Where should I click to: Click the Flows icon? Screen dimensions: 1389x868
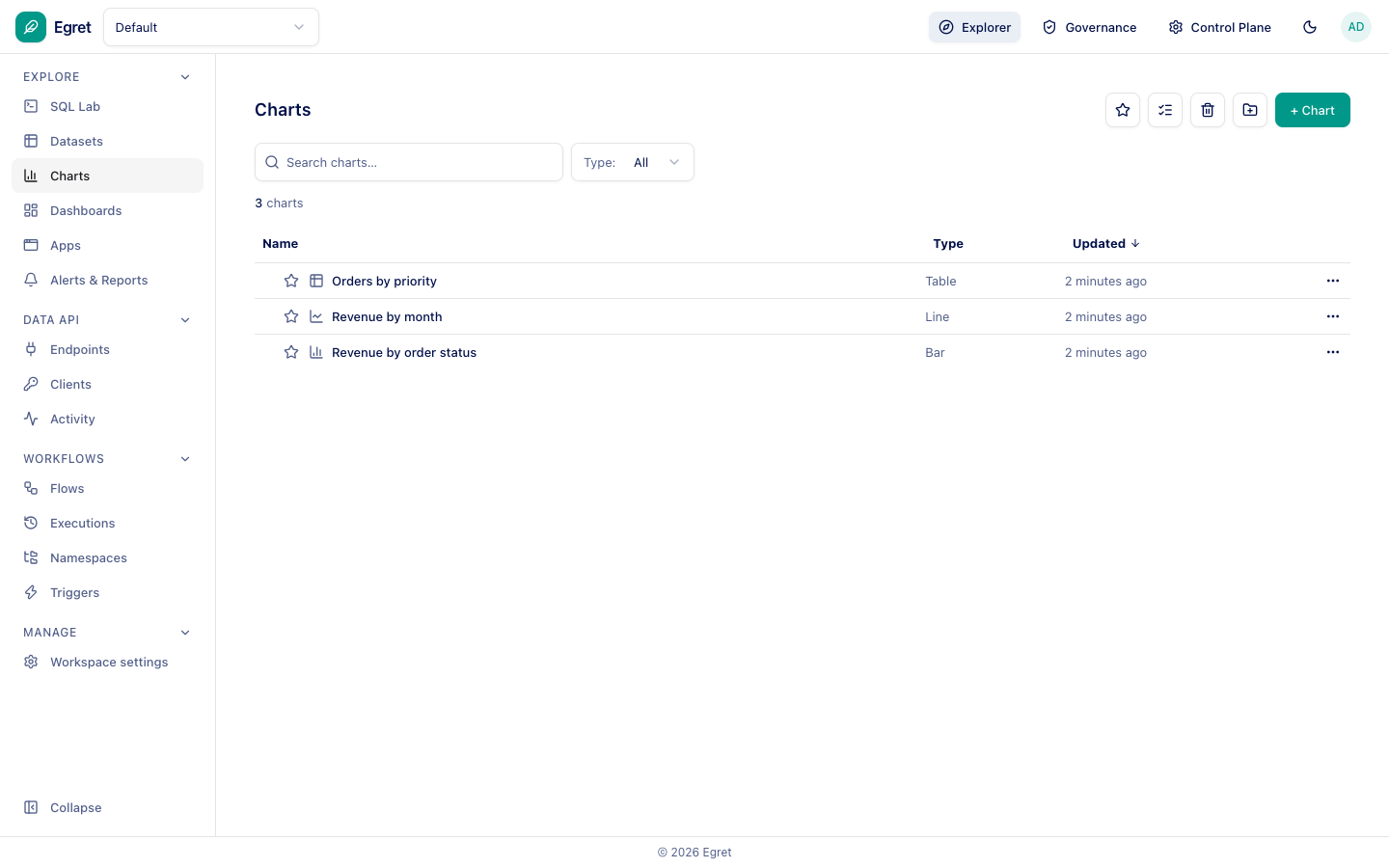[x=31, y=488]
